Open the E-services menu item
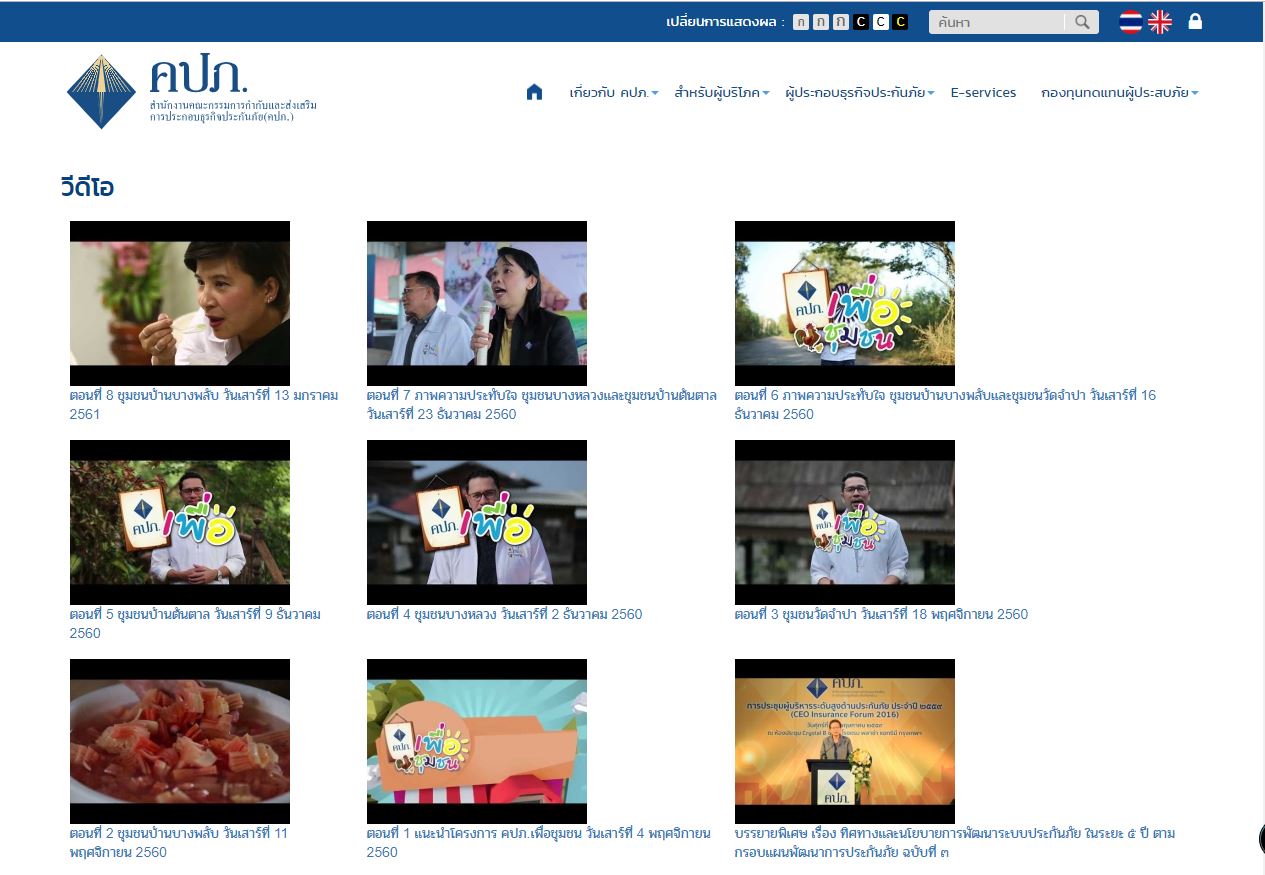This screenshot has height=875, width=1265. 983,93
